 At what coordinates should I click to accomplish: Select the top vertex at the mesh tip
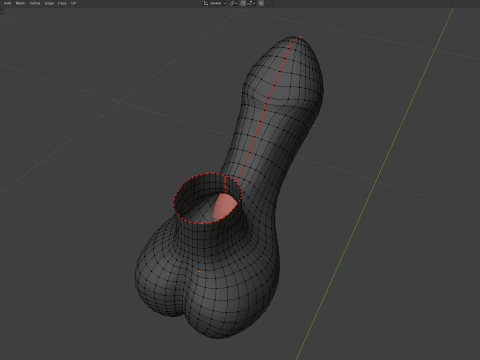pyautogui.click(x=299, y=37)
